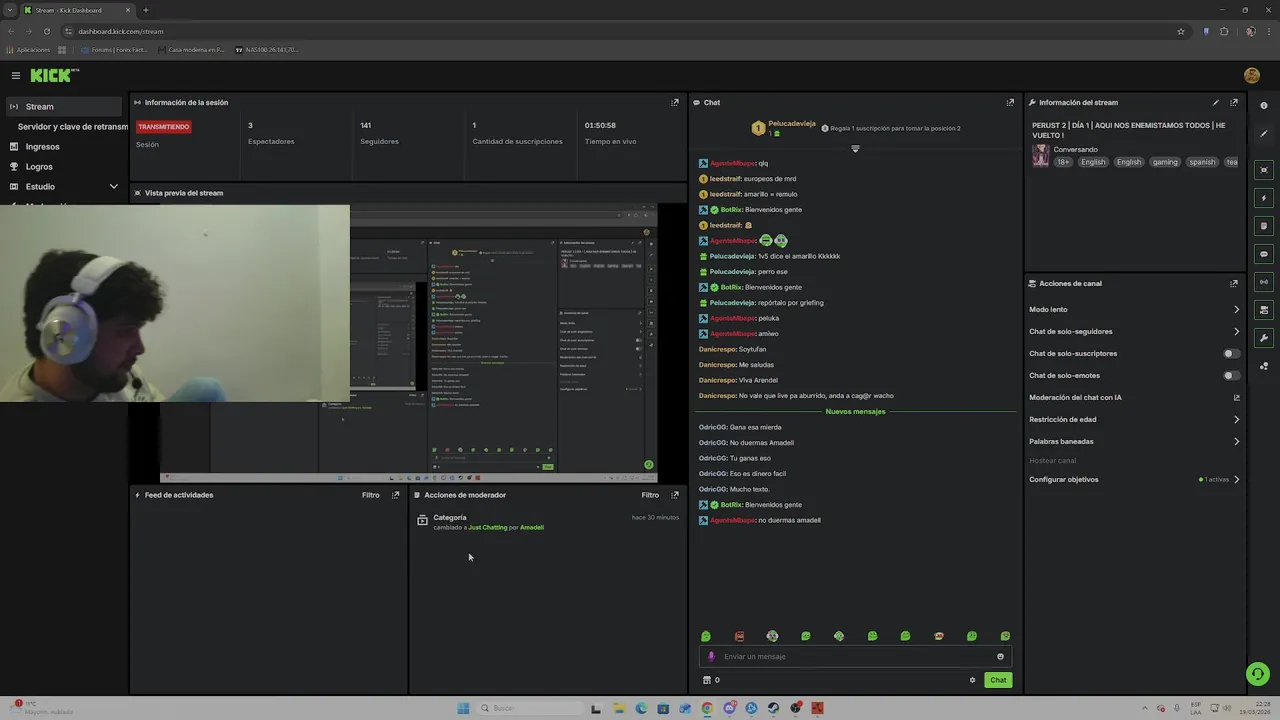Click the green help bubble button
The image size is (1280, 720).
[1258, 675]
